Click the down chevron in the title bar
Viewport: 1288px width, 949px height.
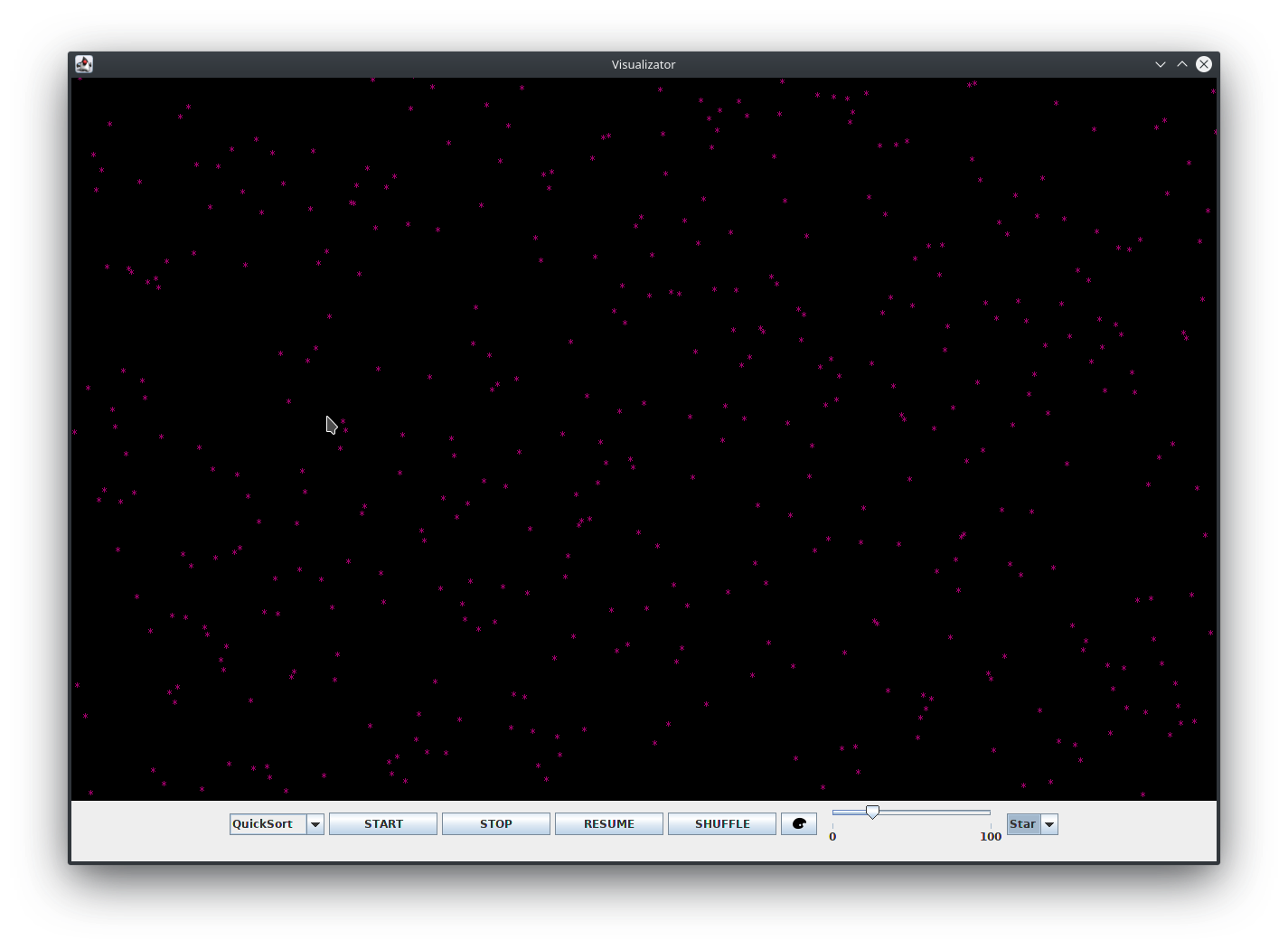coord(1160,63)
